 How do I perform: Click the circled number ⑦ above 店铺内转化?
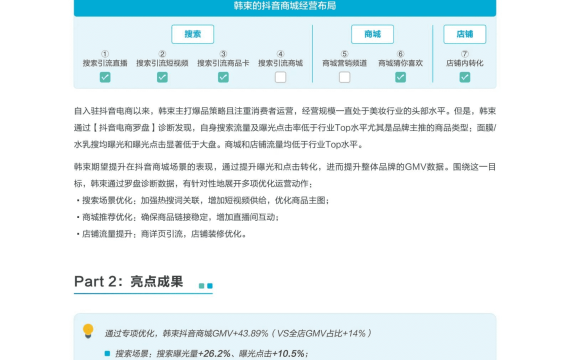tap(465, 54)
